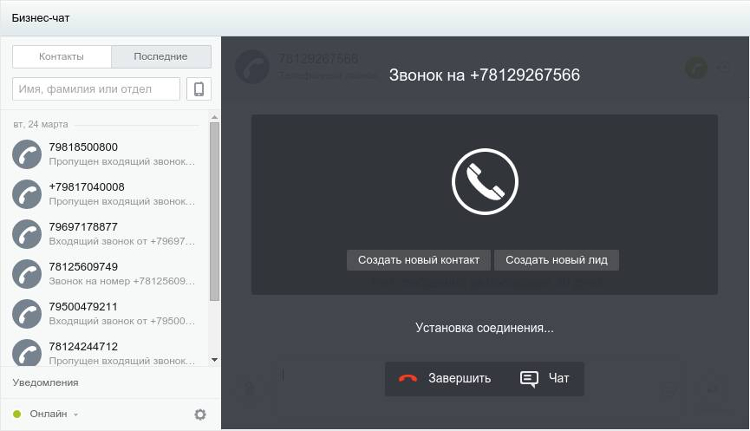Click the large circular call handset icon
The image size is (750, 431).
tap(485, 181)
